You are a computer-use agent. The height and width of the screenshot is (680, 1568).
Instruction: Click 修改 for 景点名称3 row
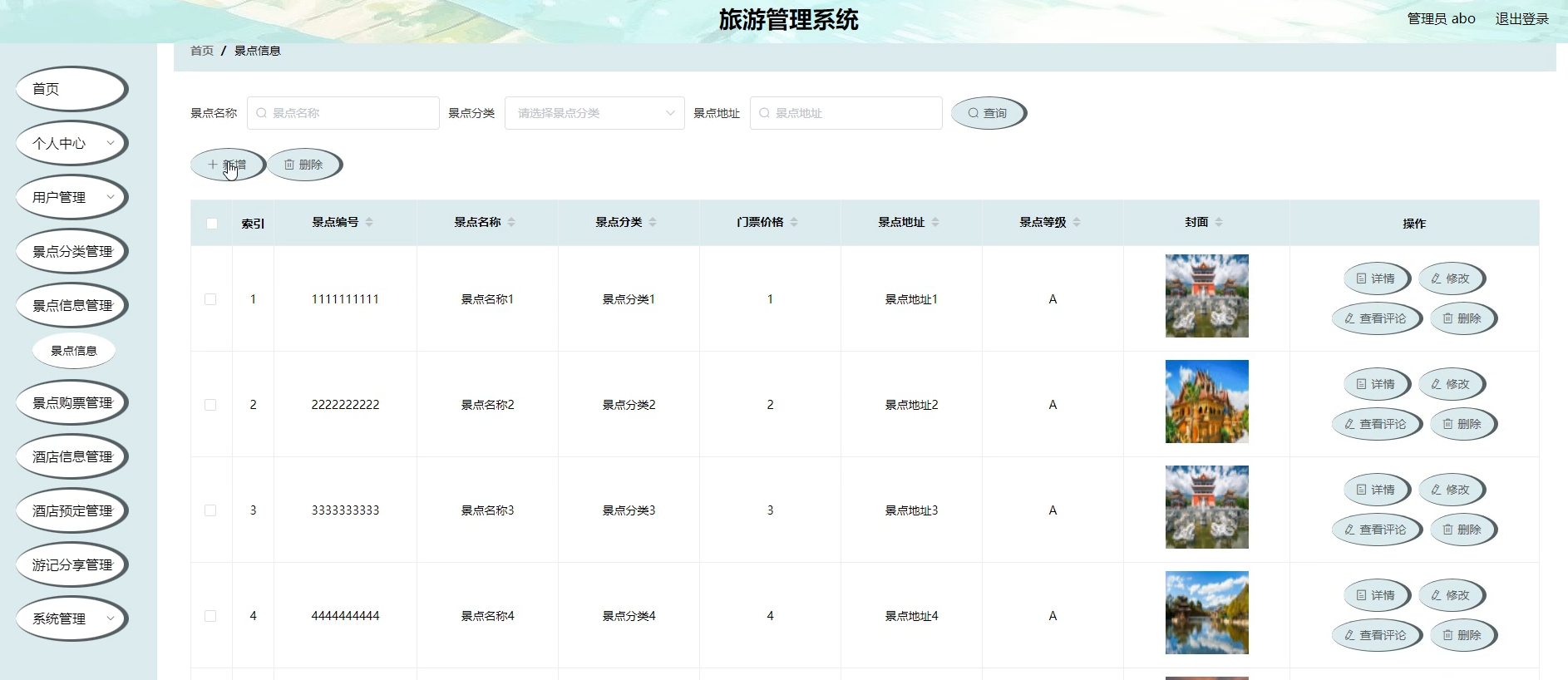coord(1451,490)
